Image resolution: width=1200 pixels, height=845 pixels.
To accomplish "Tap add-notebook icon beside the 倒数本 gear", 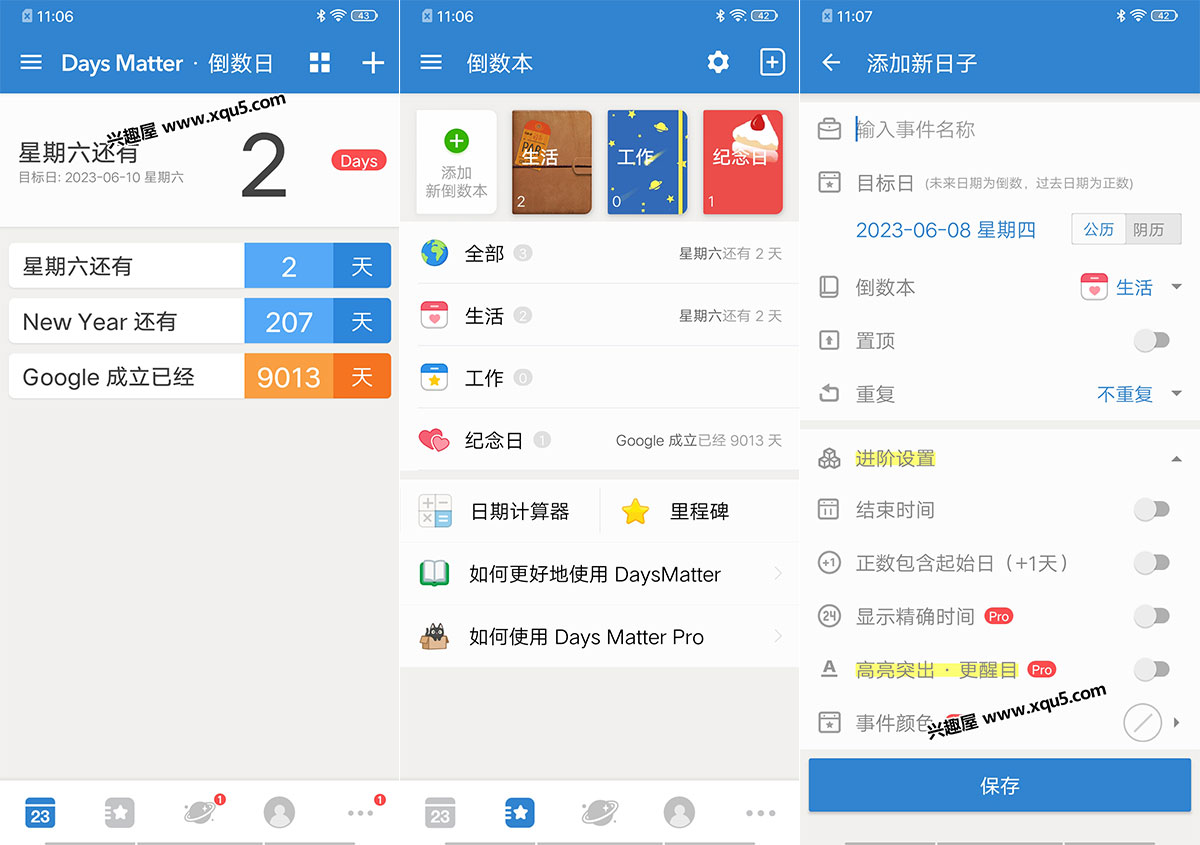I will (772, 63).
